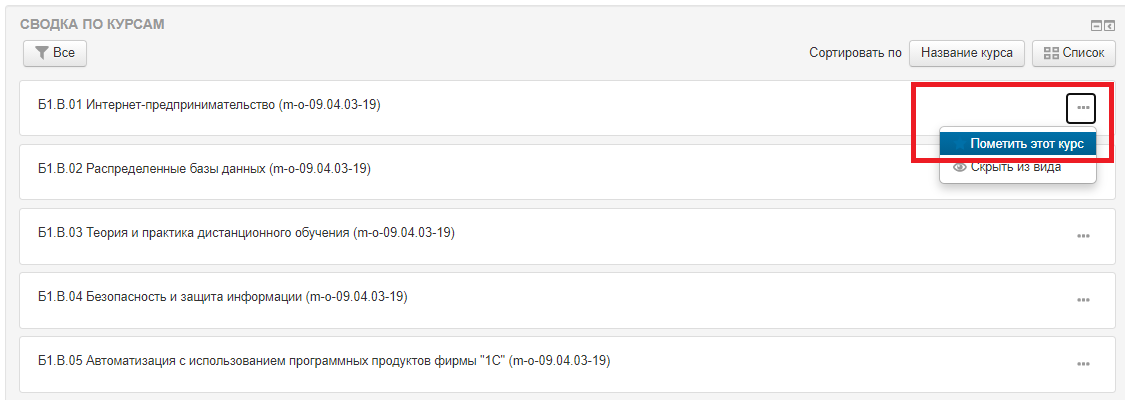
Task: Open course Б1.В.01 Интернет-предпринимательство
Action: (209, 104)
